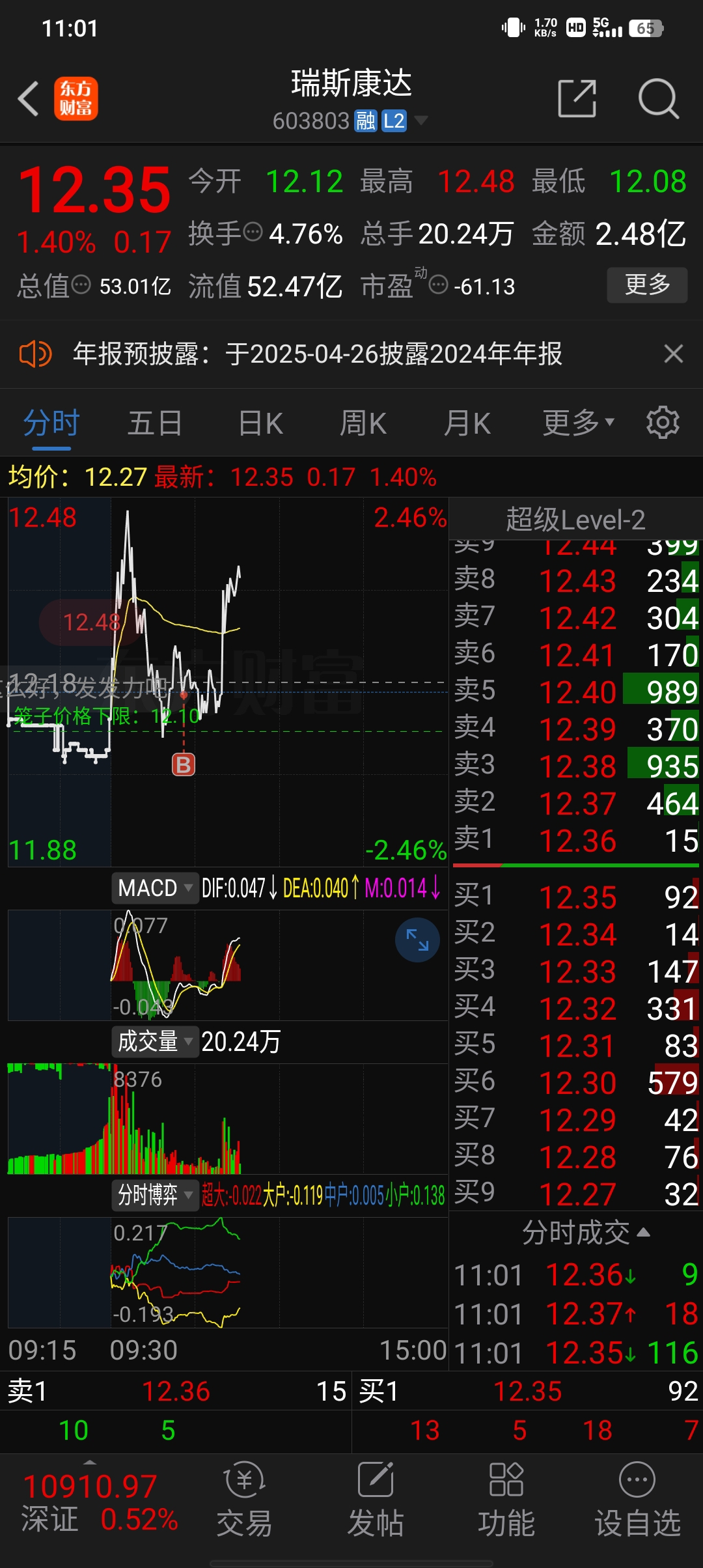
Task: Open the 深证 10910.97 index bar
Action: tap(99, 1503)
